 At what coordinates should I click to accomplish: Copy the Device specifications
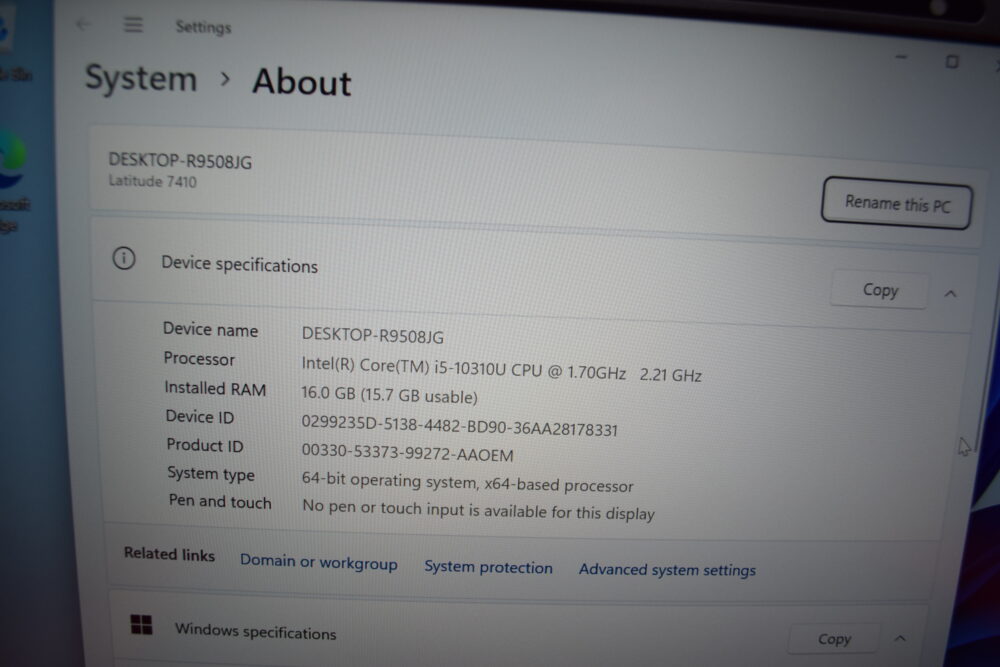[x=880, y=290]
